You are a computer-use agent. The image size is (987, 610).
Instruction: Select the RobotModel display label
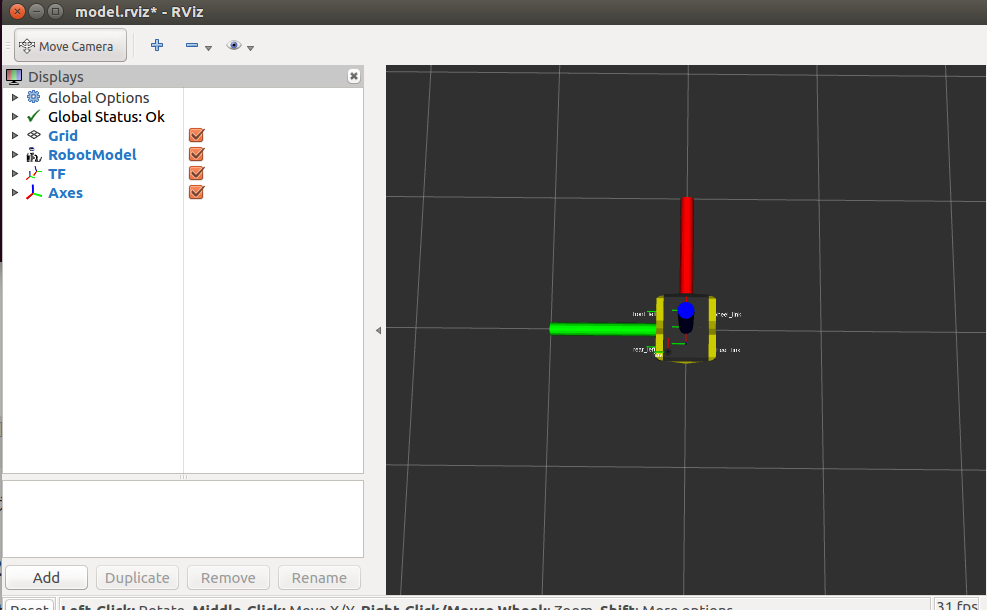pos(92,154)
